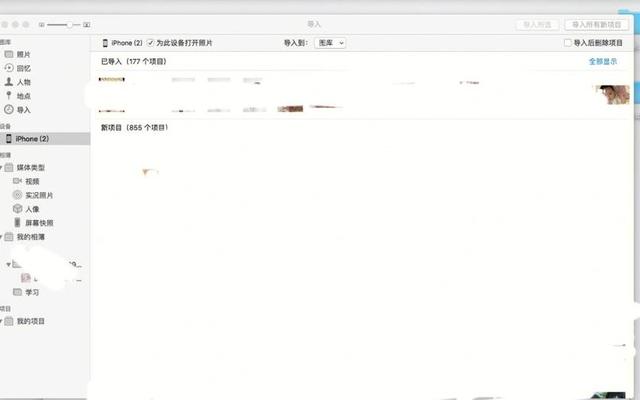
Task: Select the 人物 people section
Action: (23, 82)
